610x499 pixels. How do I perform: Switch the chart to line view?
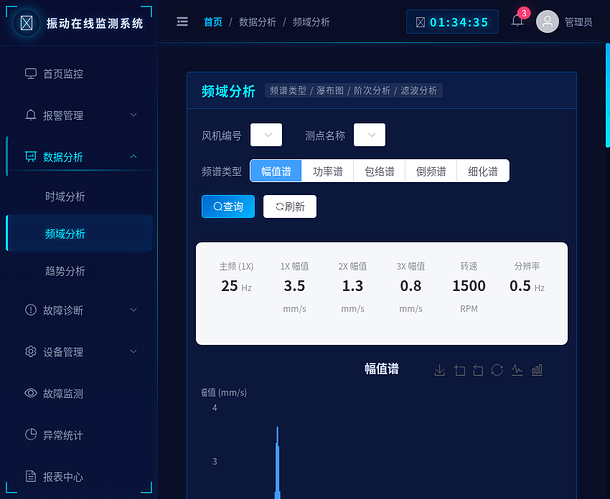click(517, 370)
